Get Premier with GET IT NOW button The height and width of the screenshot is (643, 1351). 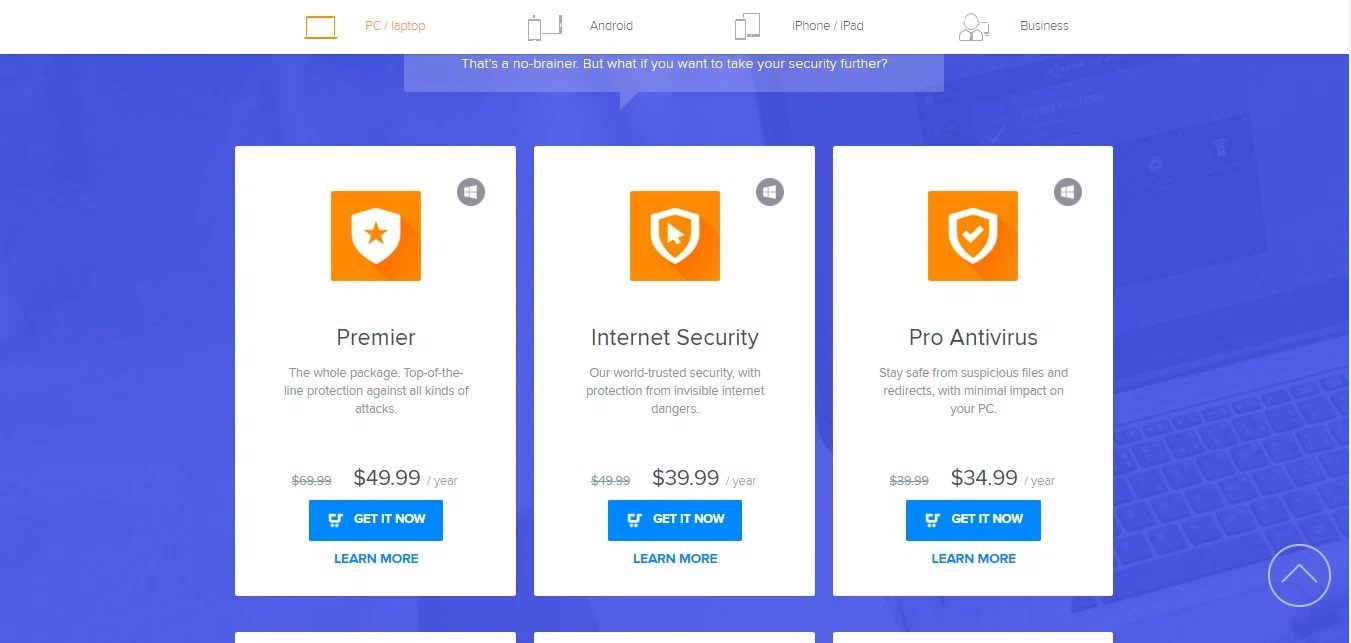tap(376, 520)
